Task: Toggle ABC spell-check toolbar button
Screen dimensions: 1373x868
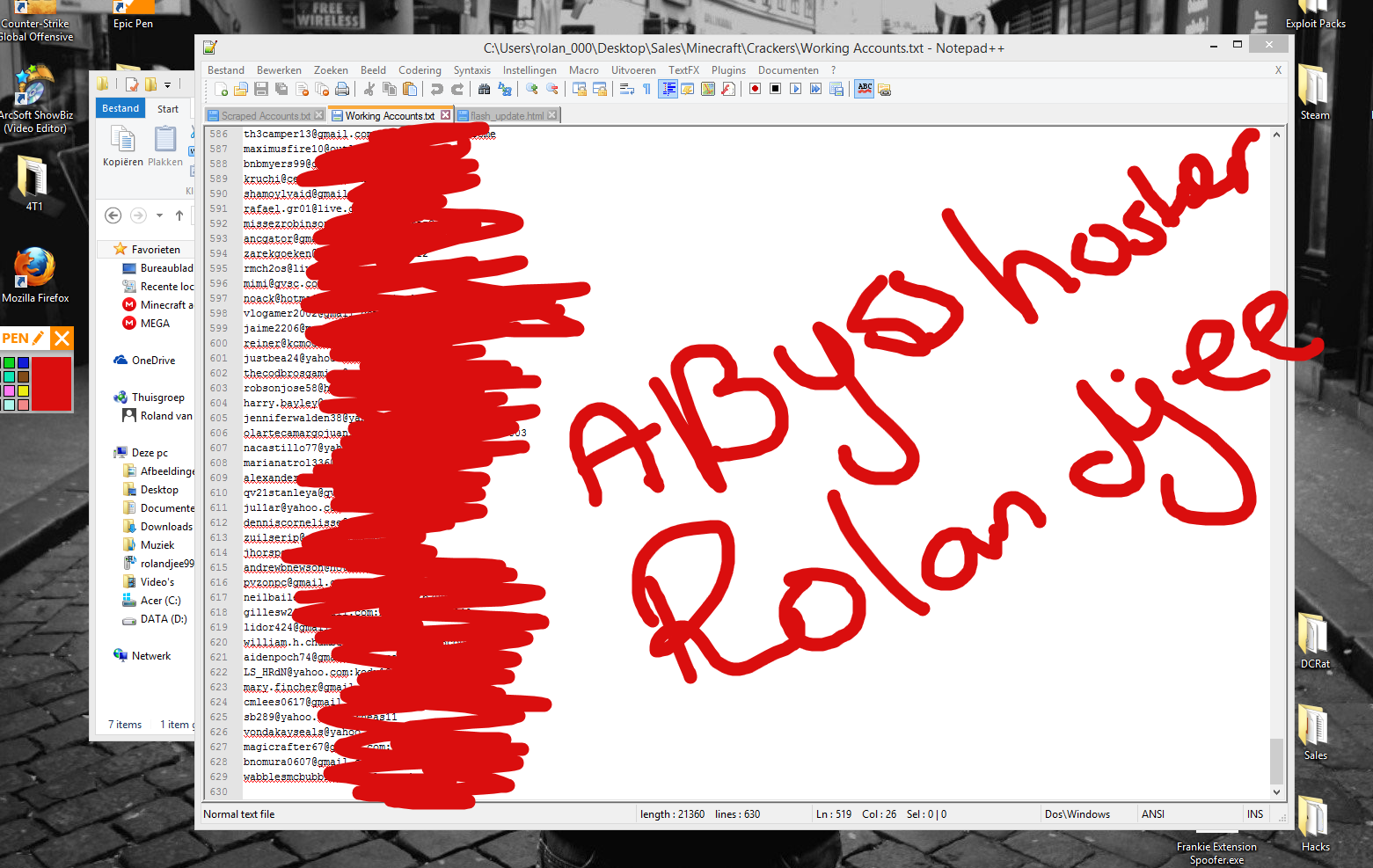Action: click(865, 89)
